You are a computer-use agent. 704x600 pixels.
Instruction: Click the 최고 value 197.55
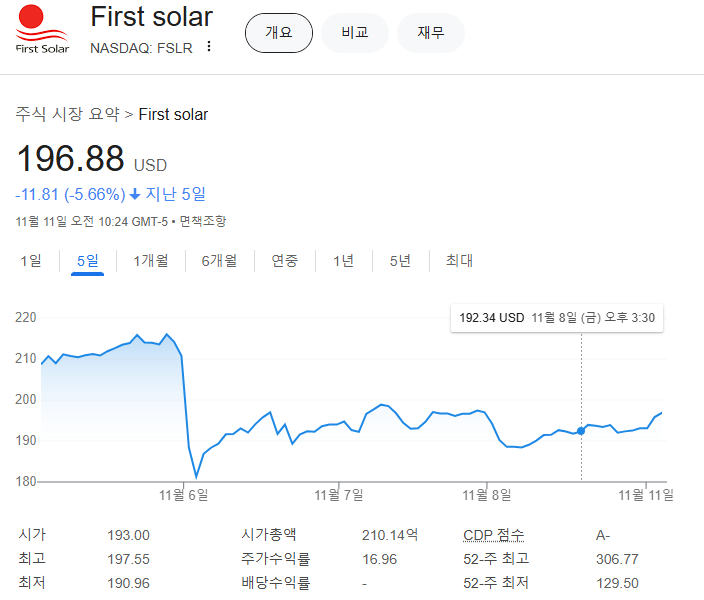tap(128, 559)
